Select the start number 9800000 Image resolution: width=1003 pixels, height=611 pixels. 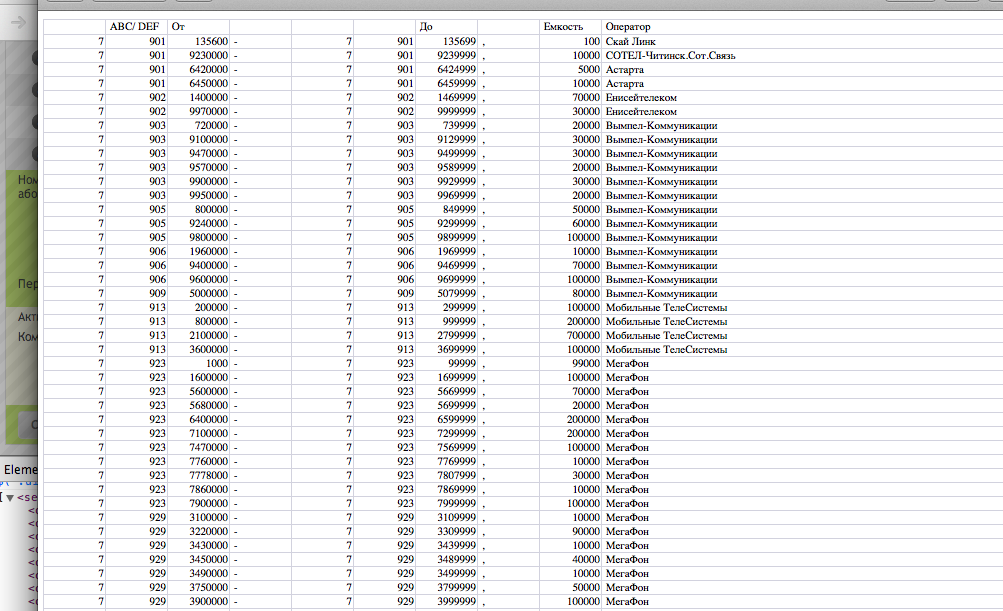[x=208, y=238]
